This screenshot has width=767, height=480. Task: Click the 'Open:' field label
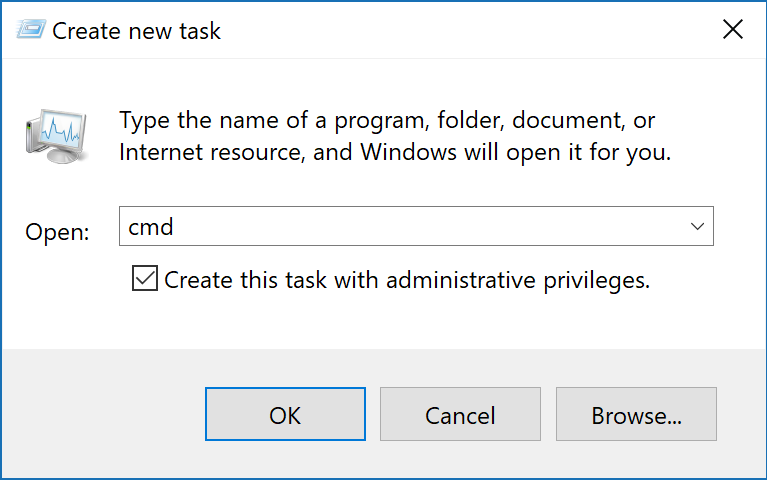pos(57,232)
